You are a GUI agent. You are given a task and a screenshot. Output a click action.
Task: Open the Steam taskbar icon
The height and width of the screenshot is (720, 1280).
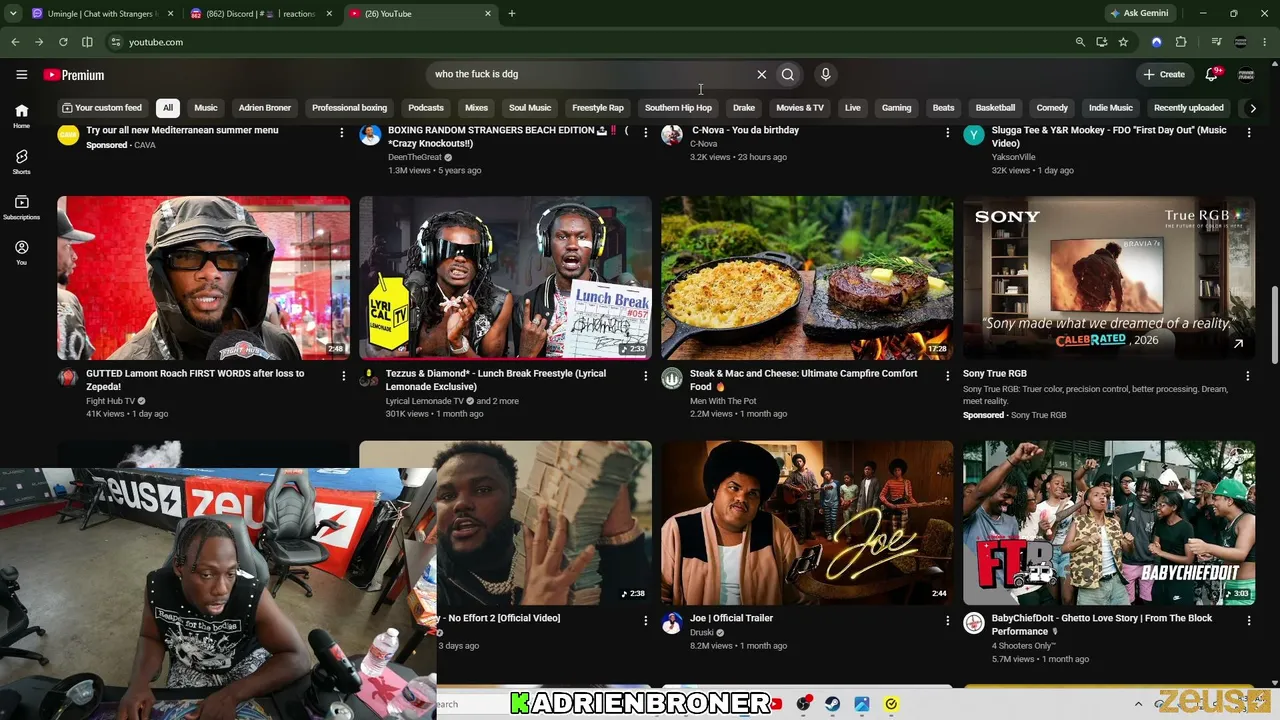point(832,704)
